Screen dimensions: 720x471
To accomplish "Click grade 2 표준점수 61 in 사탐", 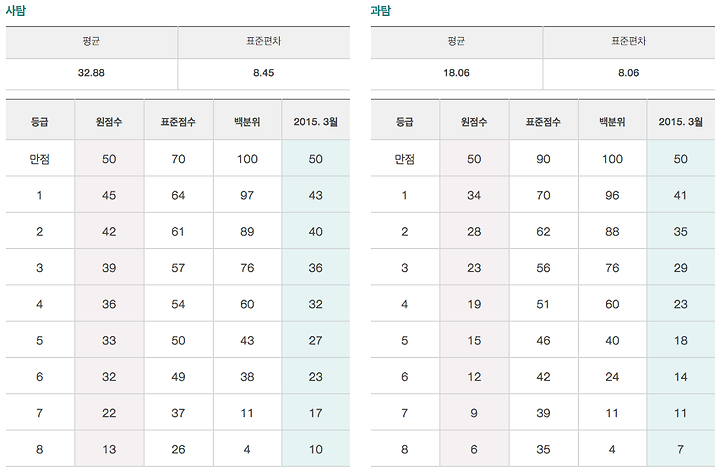I will [178, 232].
